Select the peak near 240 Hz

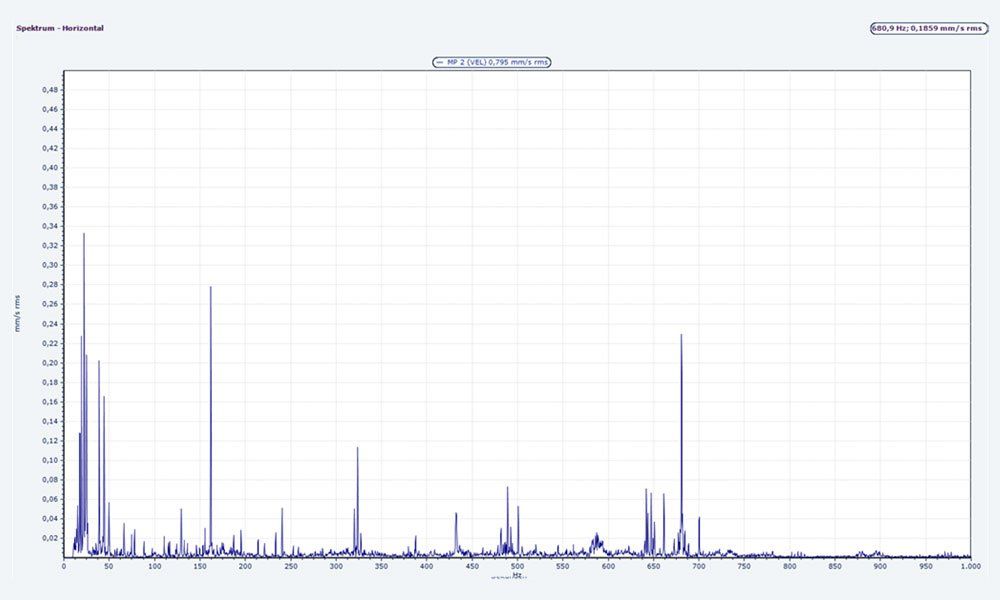[x=282, y=510]
